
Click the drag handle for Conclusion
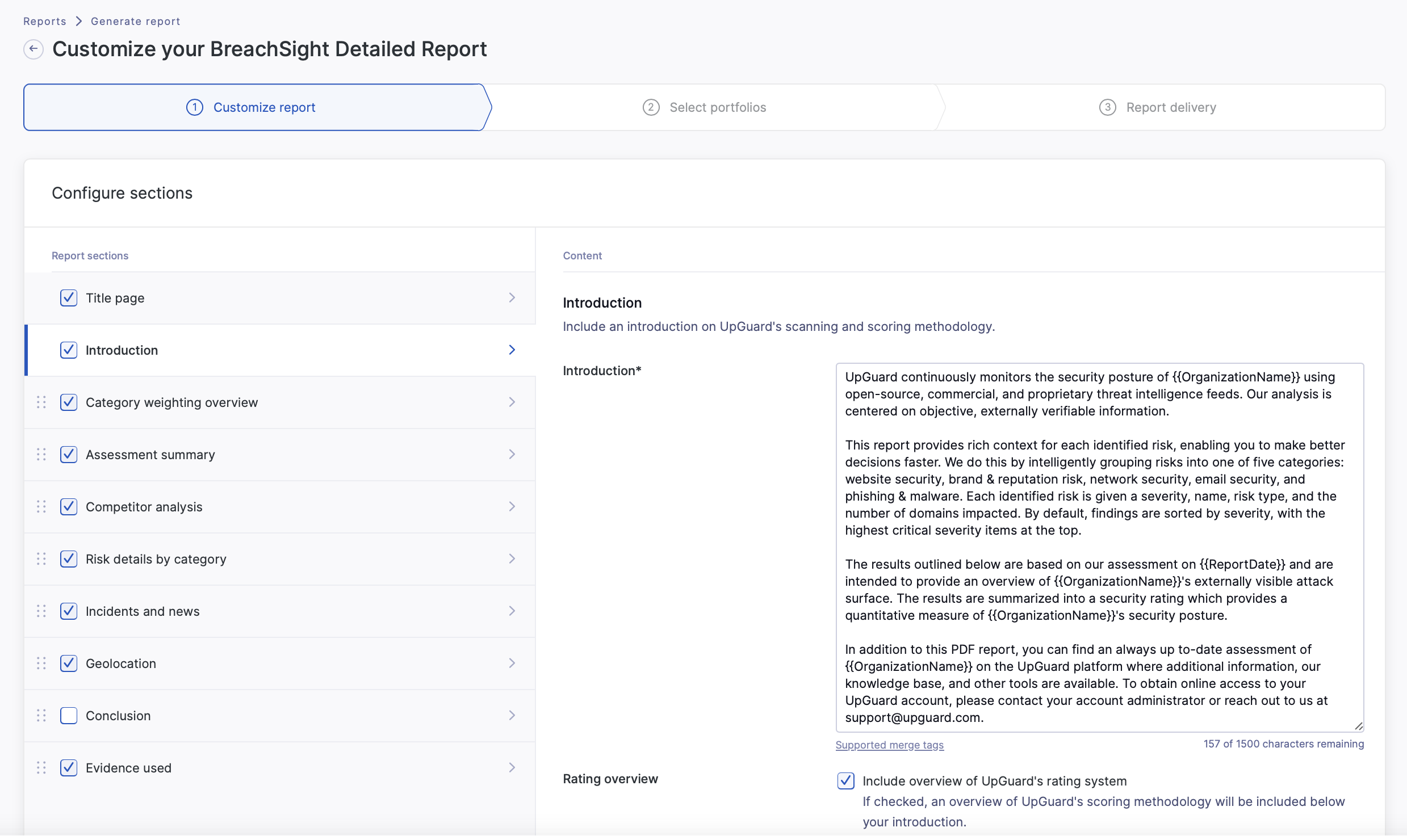pyautogui.click(x=41, y=716)
